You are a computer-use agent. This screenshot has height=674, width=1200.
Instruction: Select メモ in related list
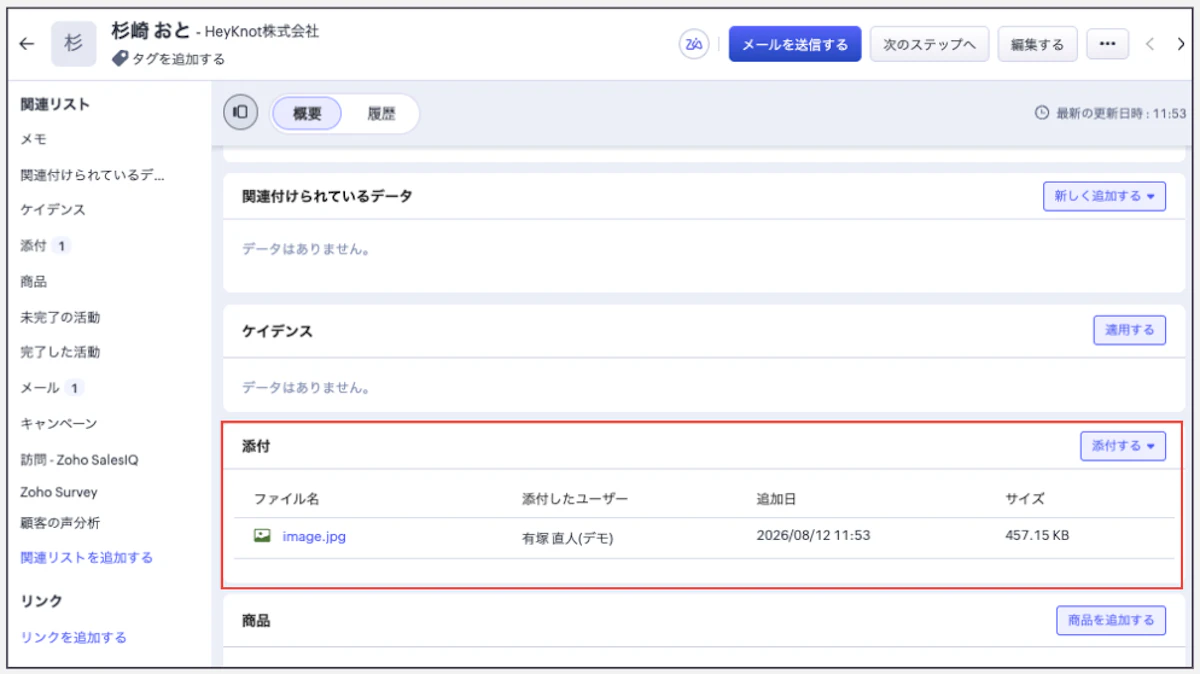point(34,139)
